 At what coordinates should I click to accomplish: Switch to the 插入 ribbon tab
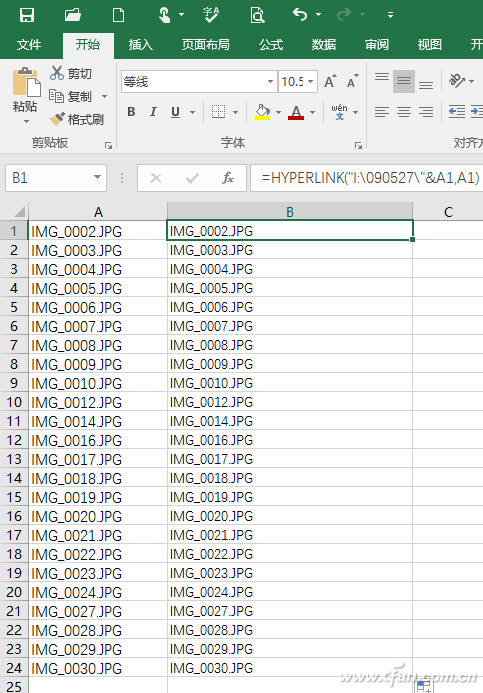point(141,45)
